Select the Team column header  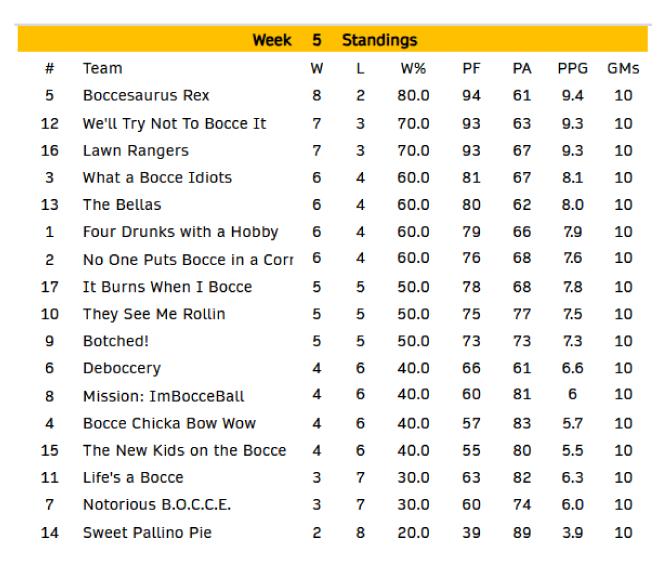coord(102,68)
